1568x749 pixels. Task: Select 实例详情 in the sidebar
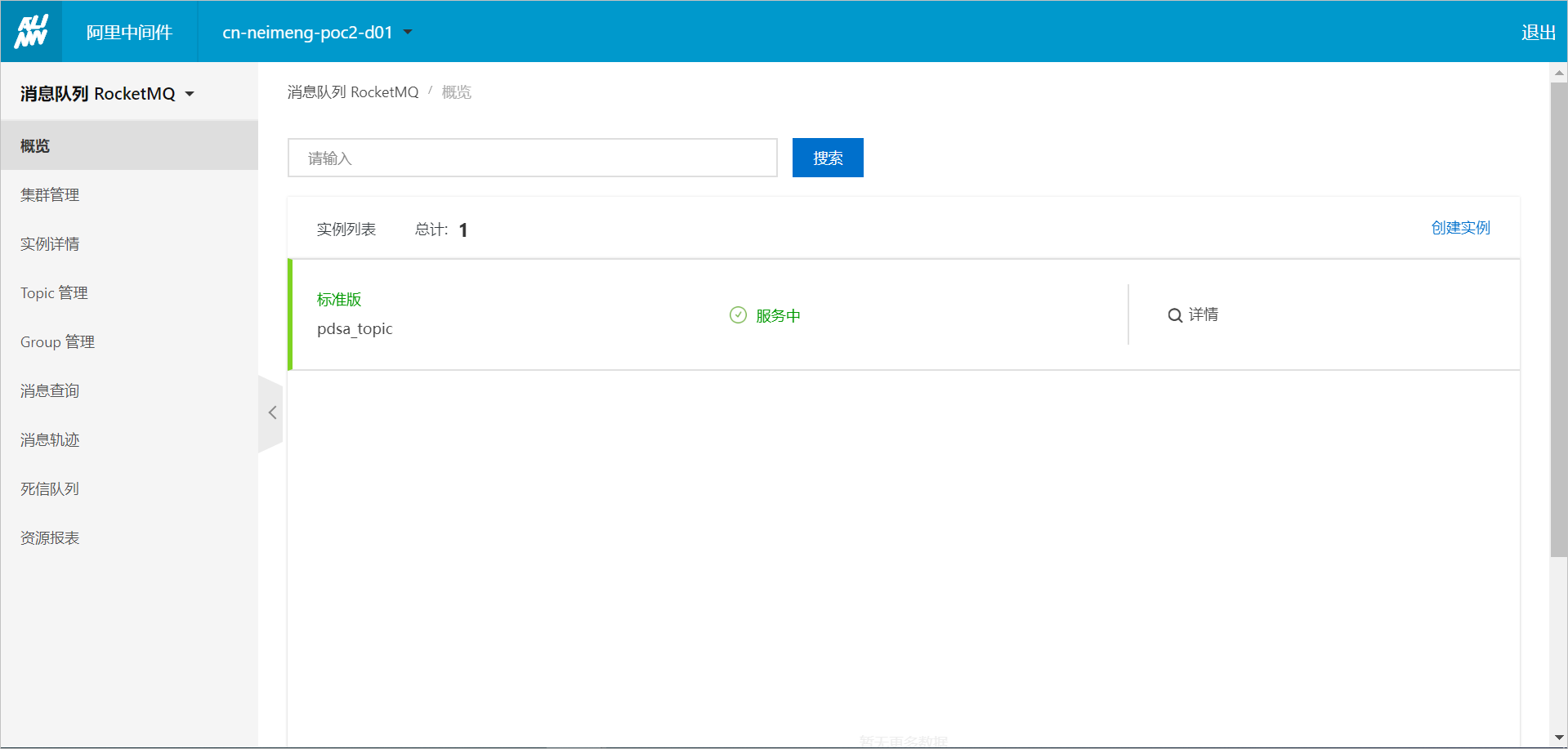129,243
